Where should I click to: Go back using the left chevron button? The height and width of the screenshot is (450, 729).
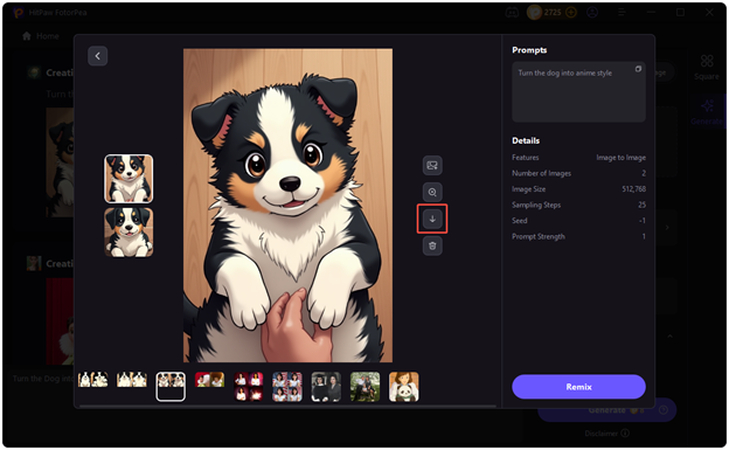coord(98,56)
